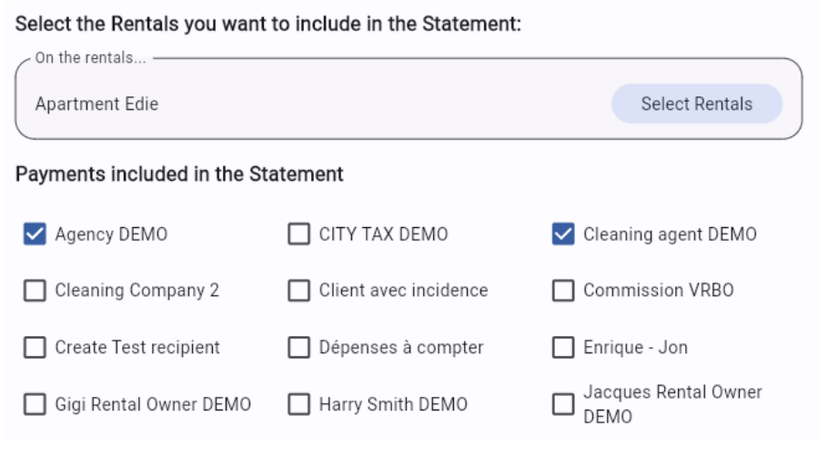Check the Client avec incidence box
The width and height of the screenshot is (828, 465).
tap(299, 291)
